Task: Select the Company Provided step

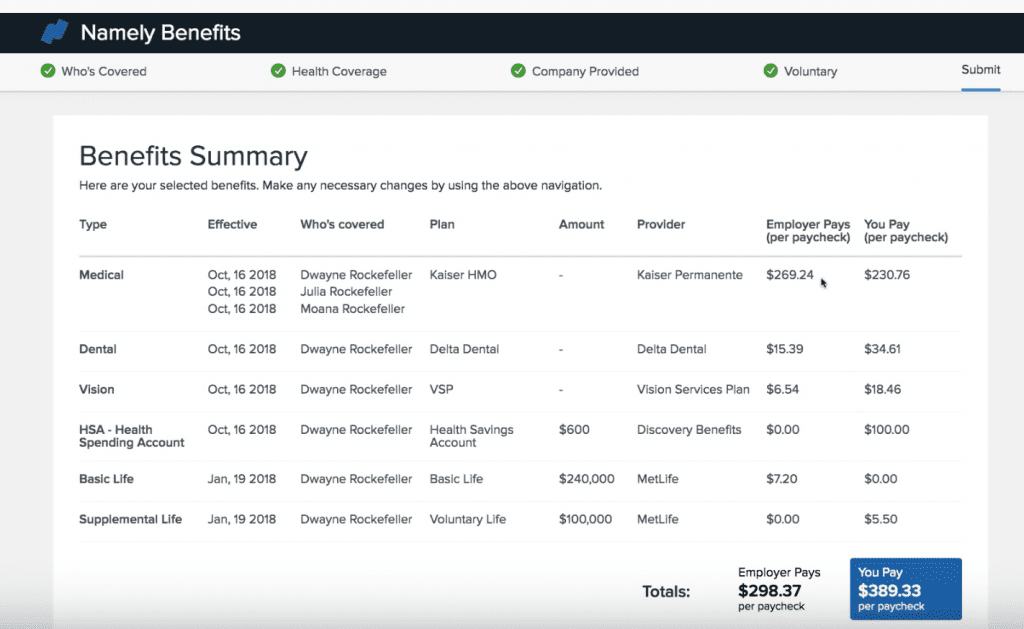Action: click(x=585, y=71)
